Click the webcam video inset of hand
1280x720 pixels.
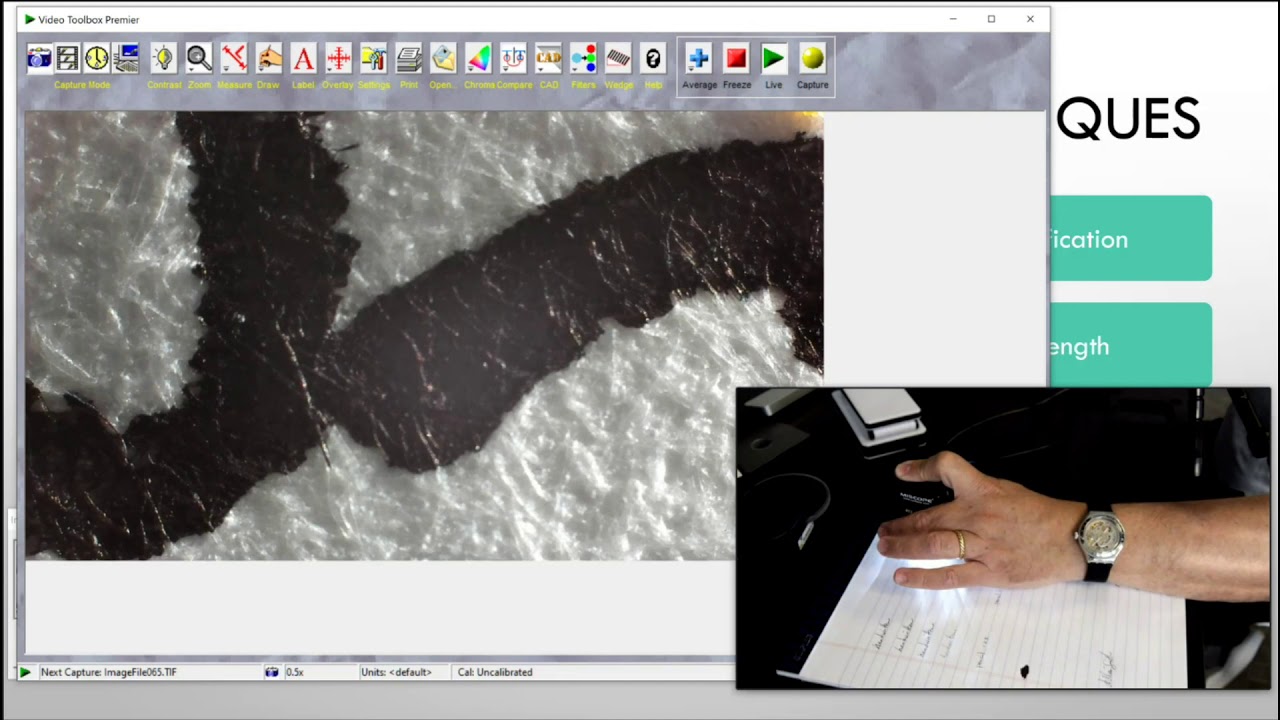click(x=1003, y=538)
